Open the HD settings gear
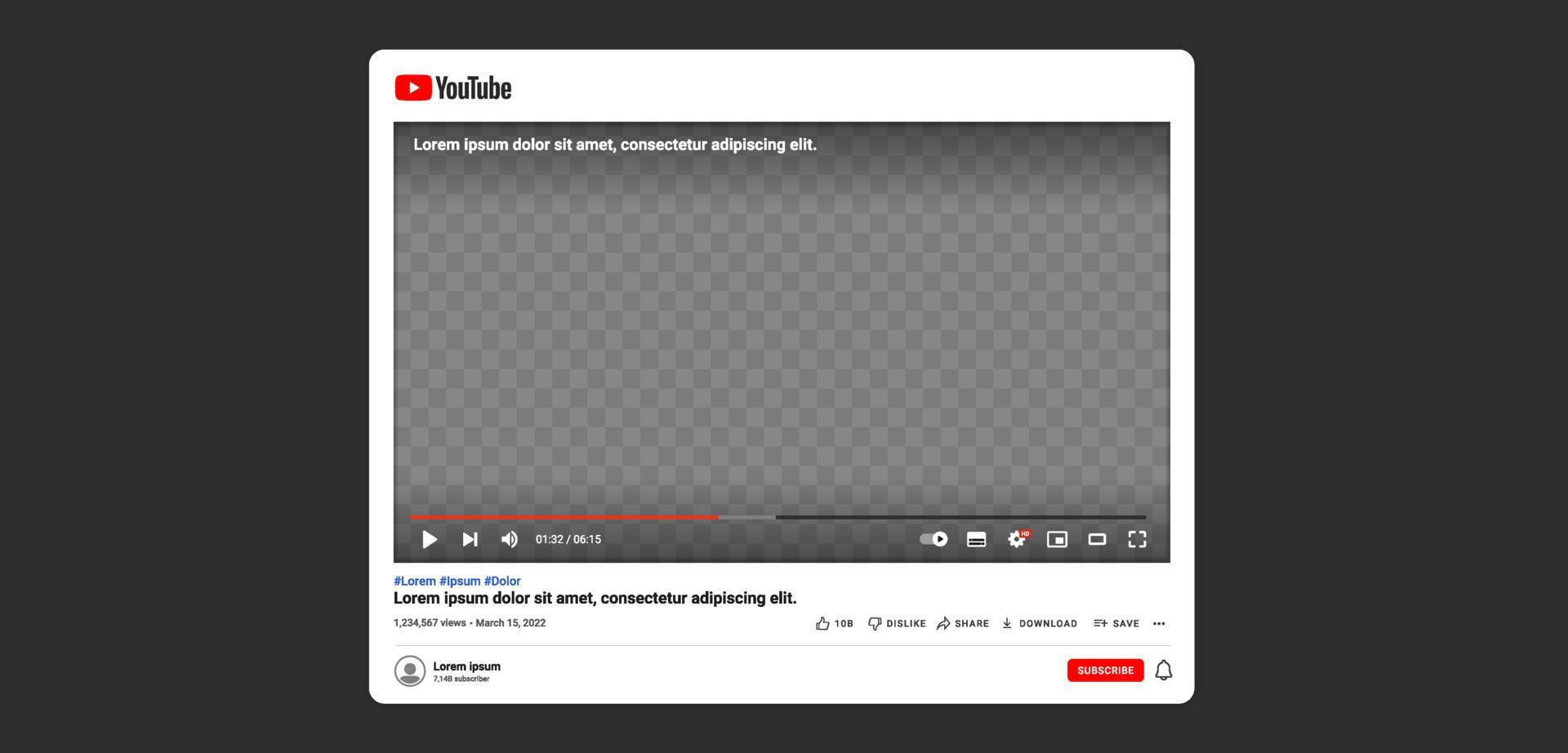 point(1018,538)
